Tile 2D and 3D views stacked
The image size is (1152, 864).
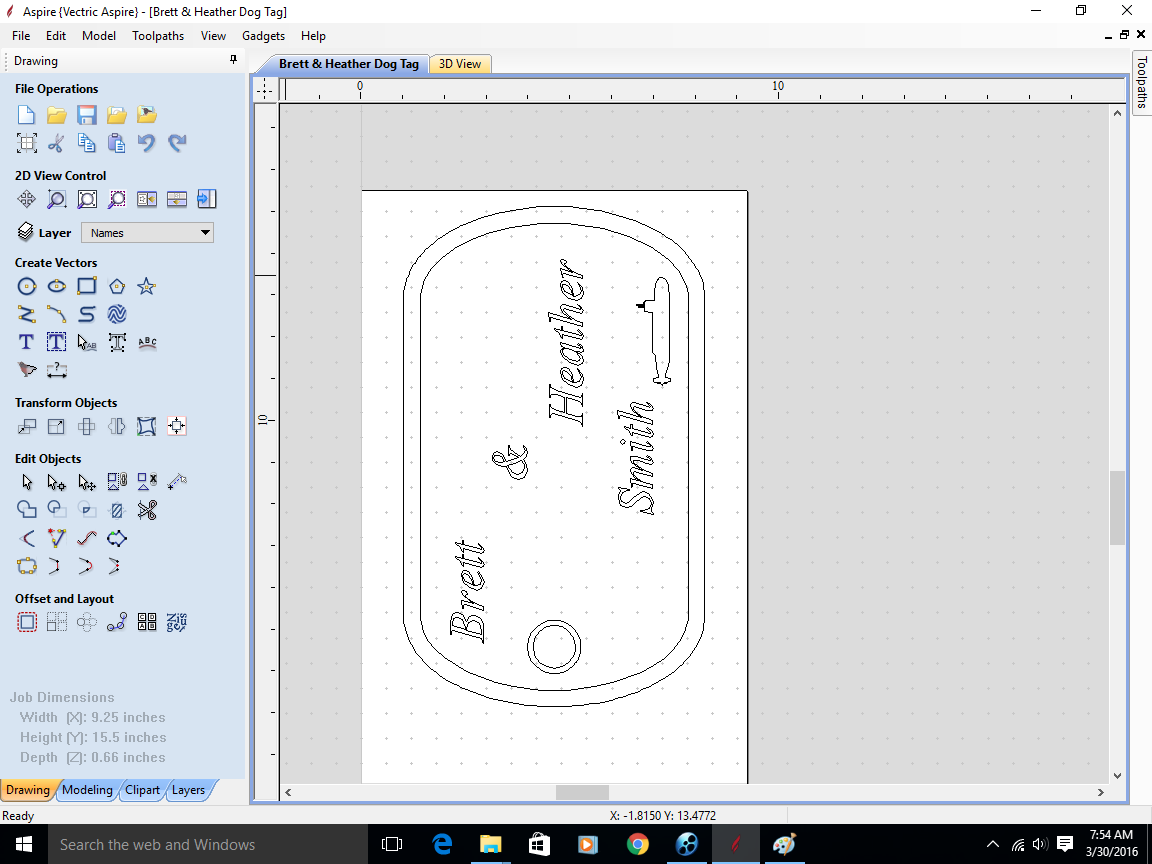[177, 199]
